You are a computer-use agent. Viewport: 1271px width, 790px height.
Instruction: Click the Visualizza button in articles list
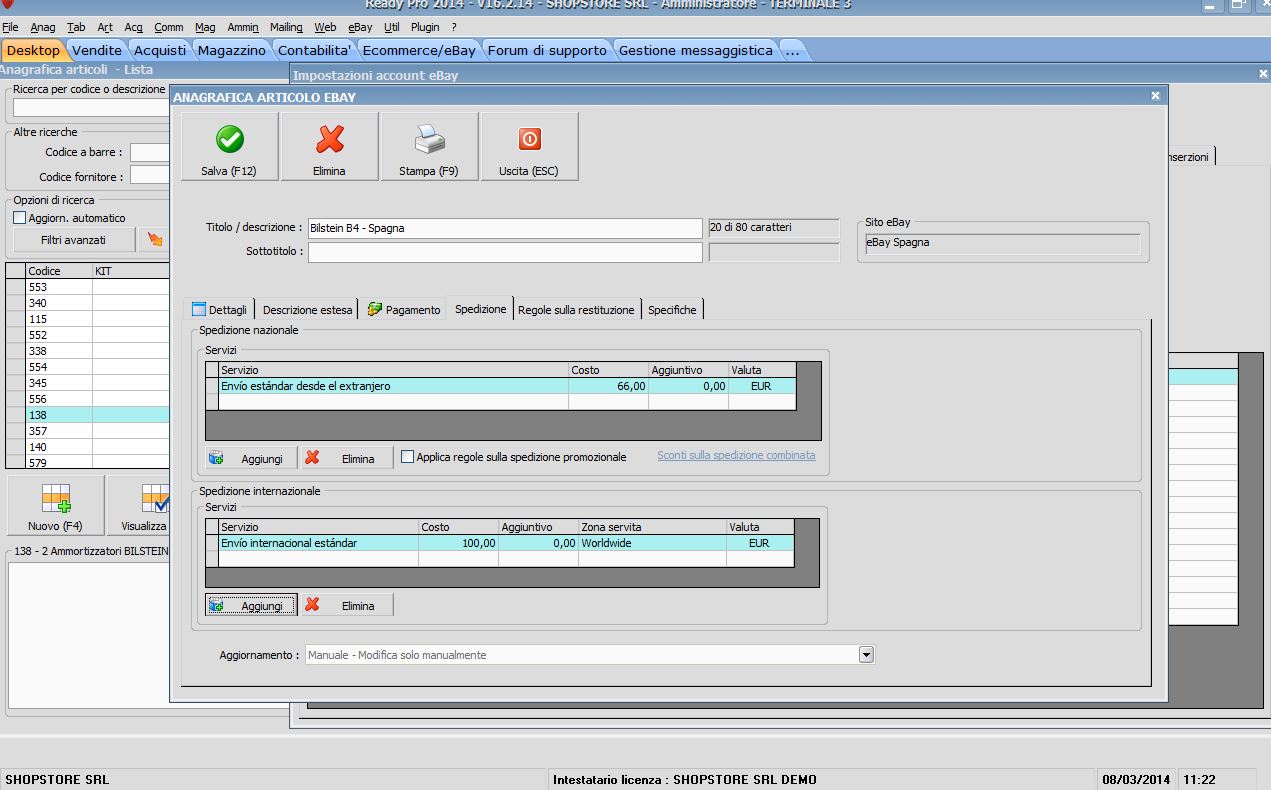click(x=138, y=506)
